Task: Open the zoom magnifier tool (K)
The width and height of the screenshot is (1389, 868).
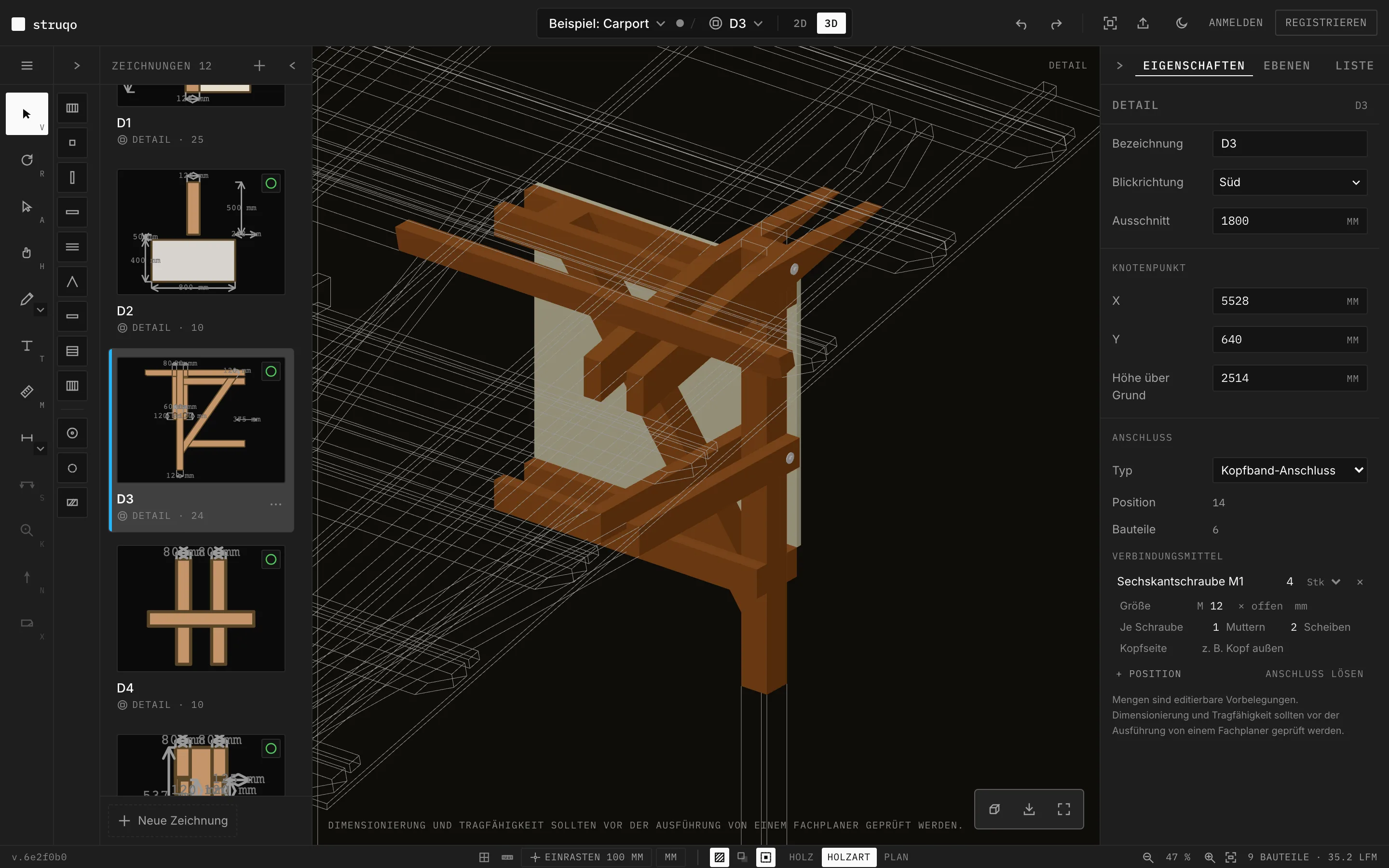Action: pyautogui.click(x=27, y=530)
